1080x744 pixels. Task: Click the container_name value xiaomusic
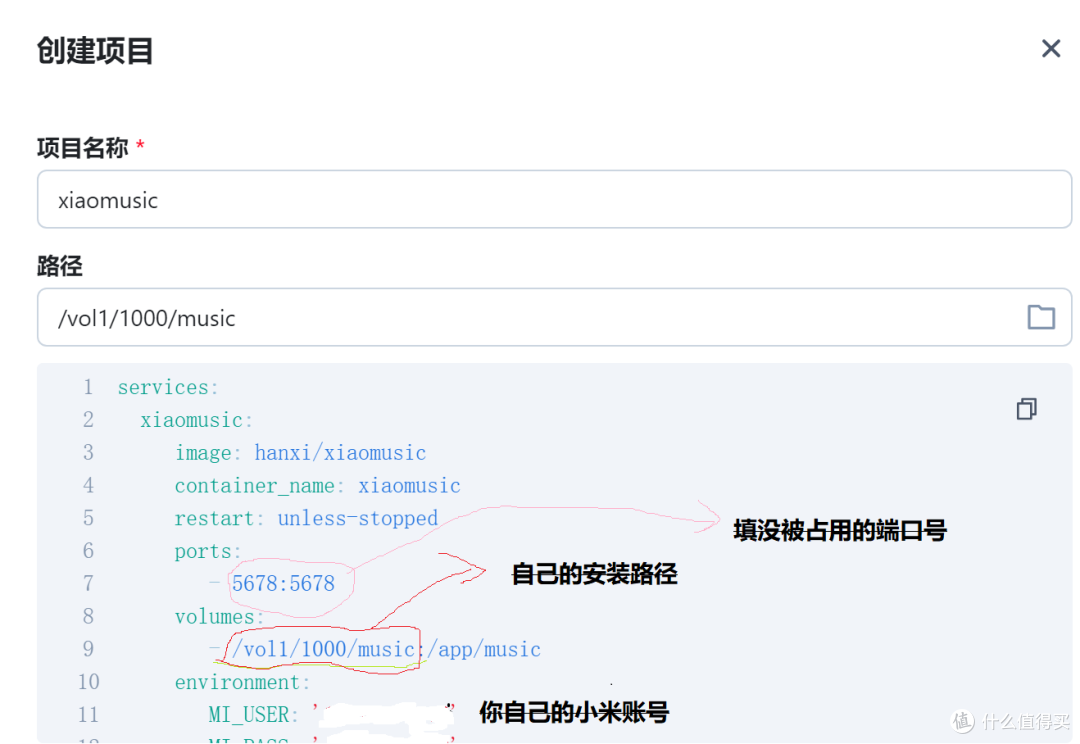[x=409, y=485]
